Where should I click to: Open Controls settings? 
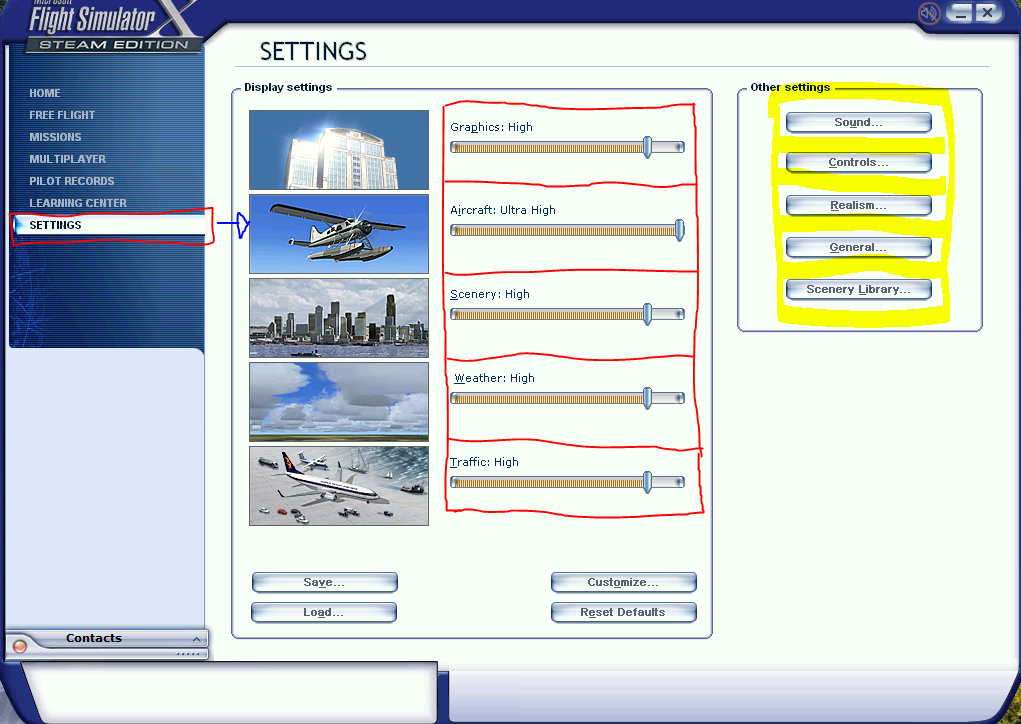pos(858,163)
